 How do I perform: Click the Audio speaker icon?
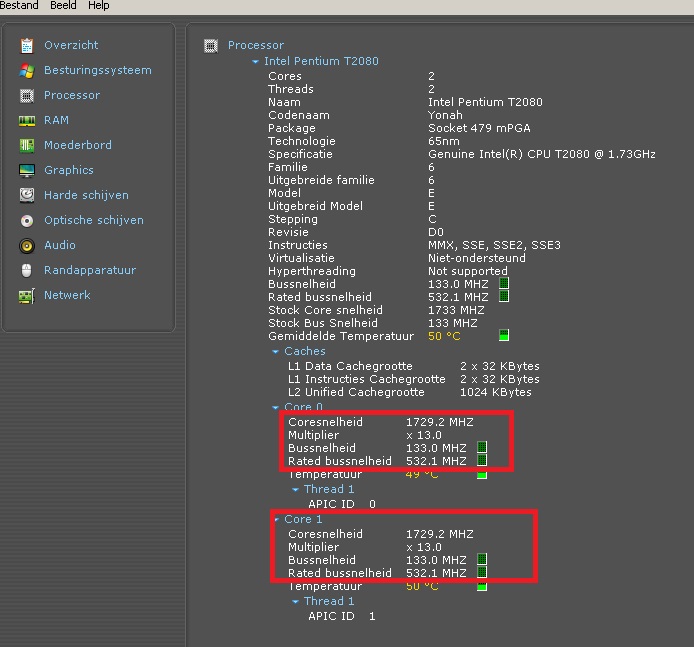click(27, 246)
